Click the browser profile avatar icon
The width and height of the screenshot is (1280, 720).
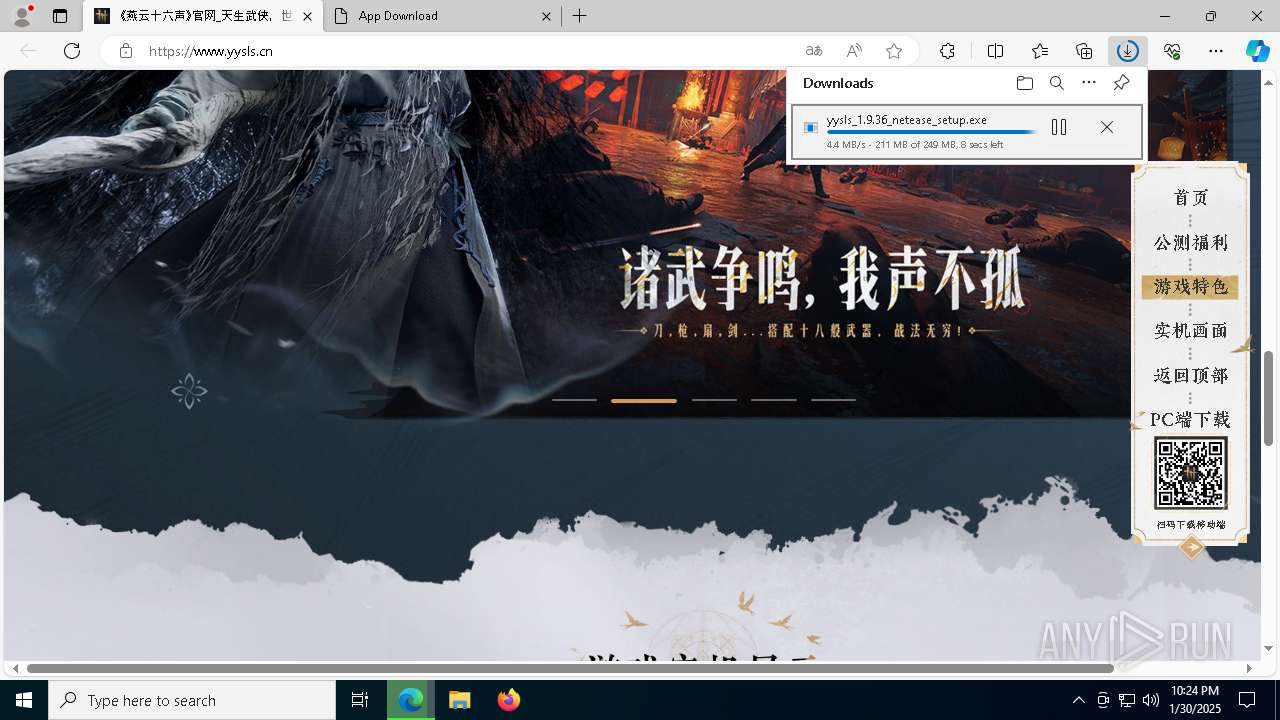coord(21,16)
